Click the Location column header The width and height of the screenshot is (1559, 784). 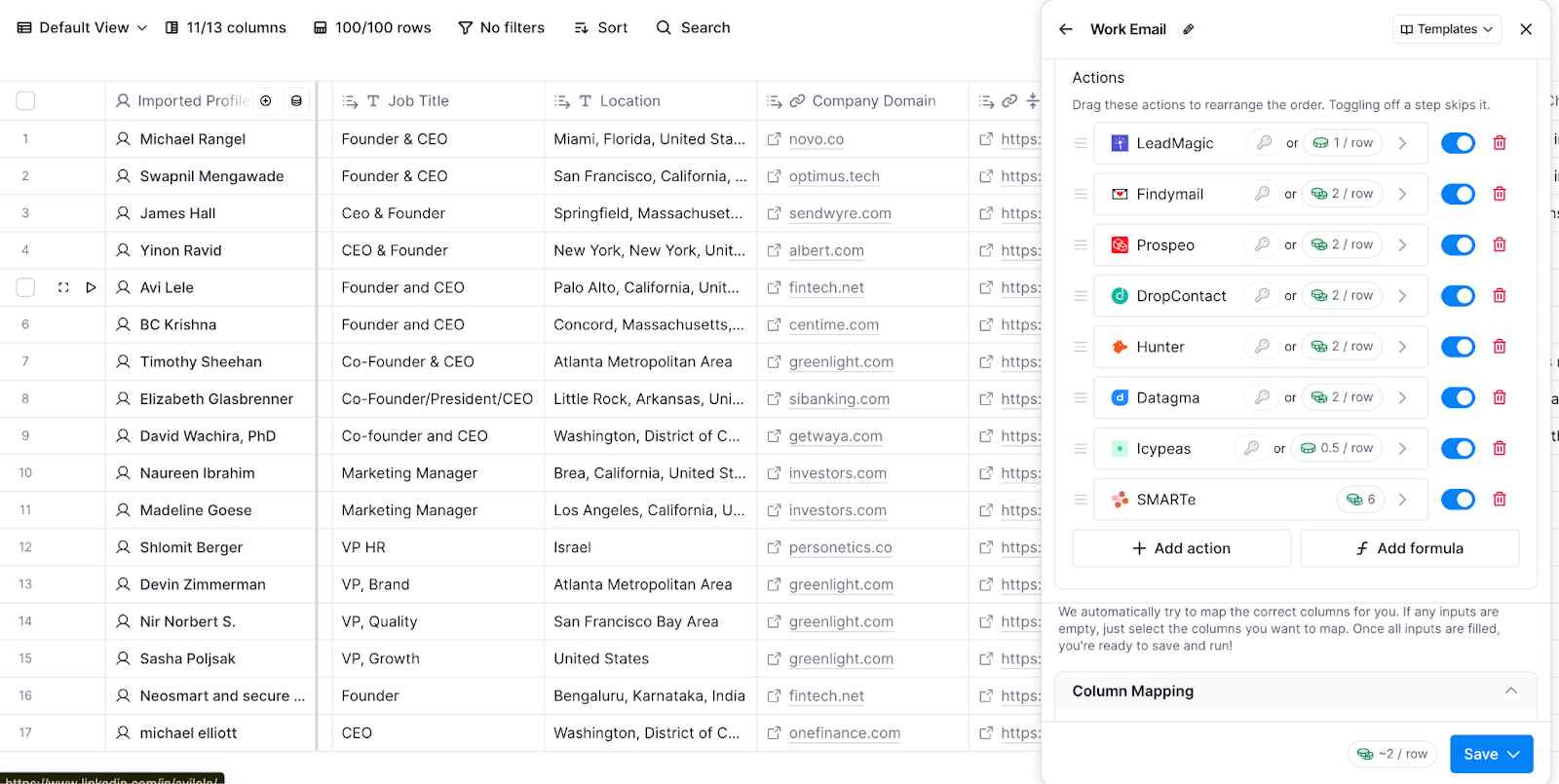[x=650, y=100]
